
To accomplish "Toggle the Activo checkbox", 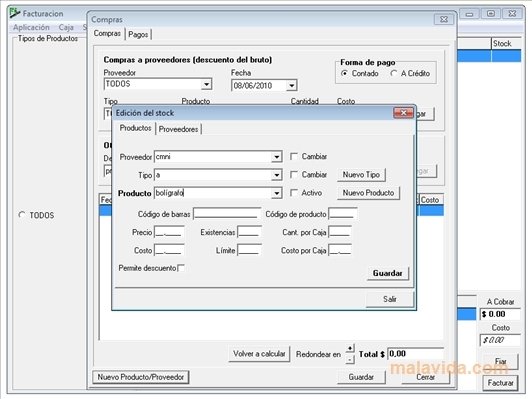I will (x=294, y=193).
